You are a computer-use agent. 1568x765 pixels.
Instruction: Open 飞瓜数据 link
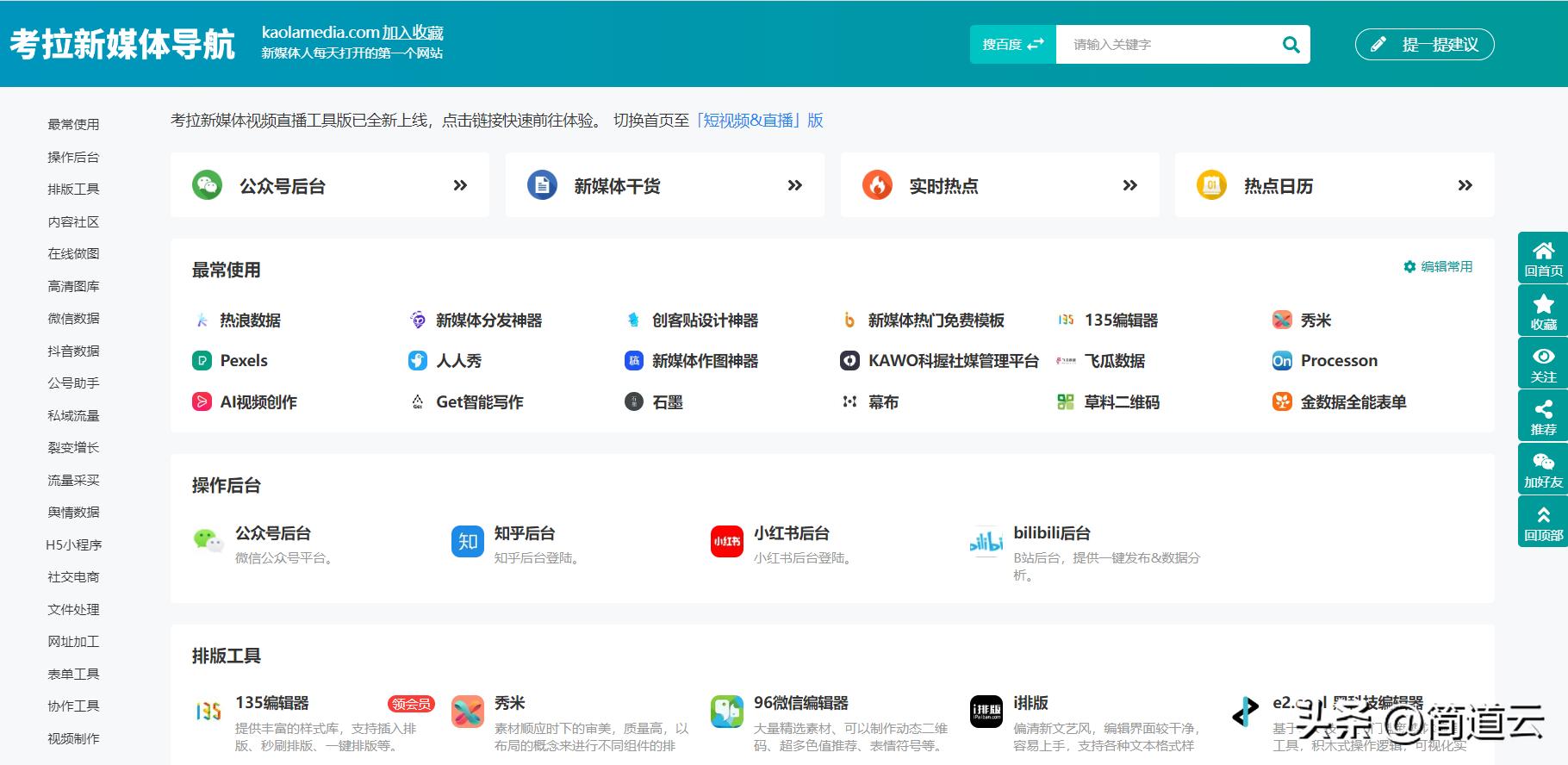(1115, 361)
